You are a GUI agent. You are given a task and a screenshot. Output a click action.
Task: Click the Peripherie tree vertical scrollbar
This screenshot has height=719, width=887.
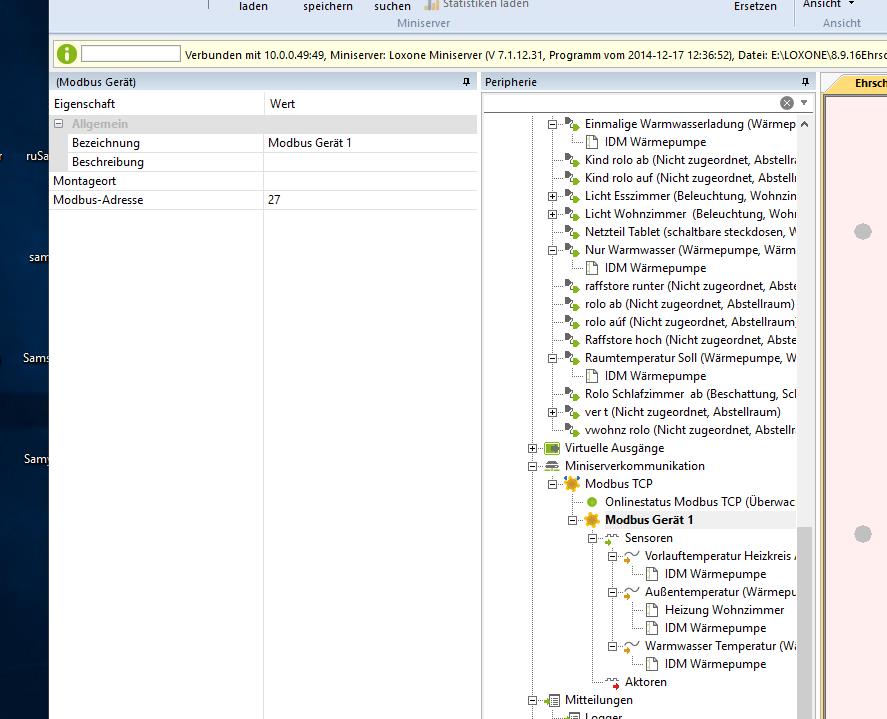coord(804,600)
